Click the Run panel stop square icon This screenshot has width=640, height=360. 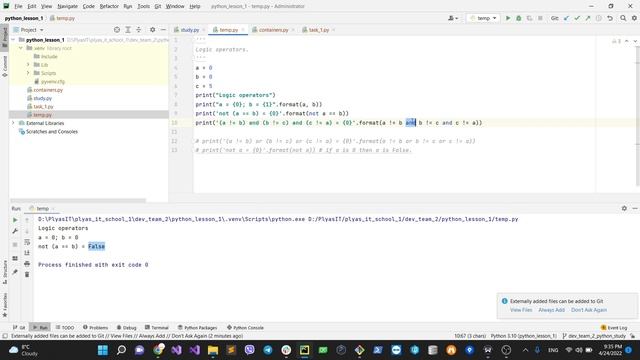15,244
